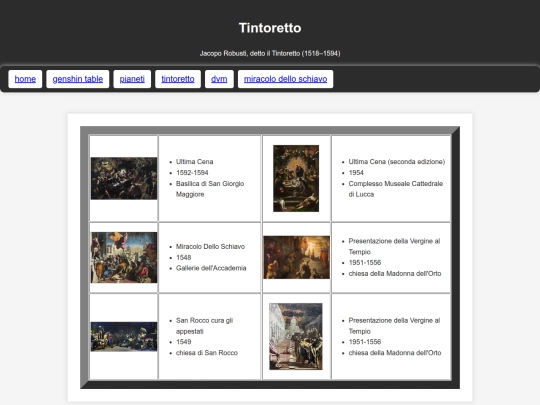This screenshot has width=540, height=405.
Task: Click the Tintoretto page heading
Action: [x=270, y=28]
